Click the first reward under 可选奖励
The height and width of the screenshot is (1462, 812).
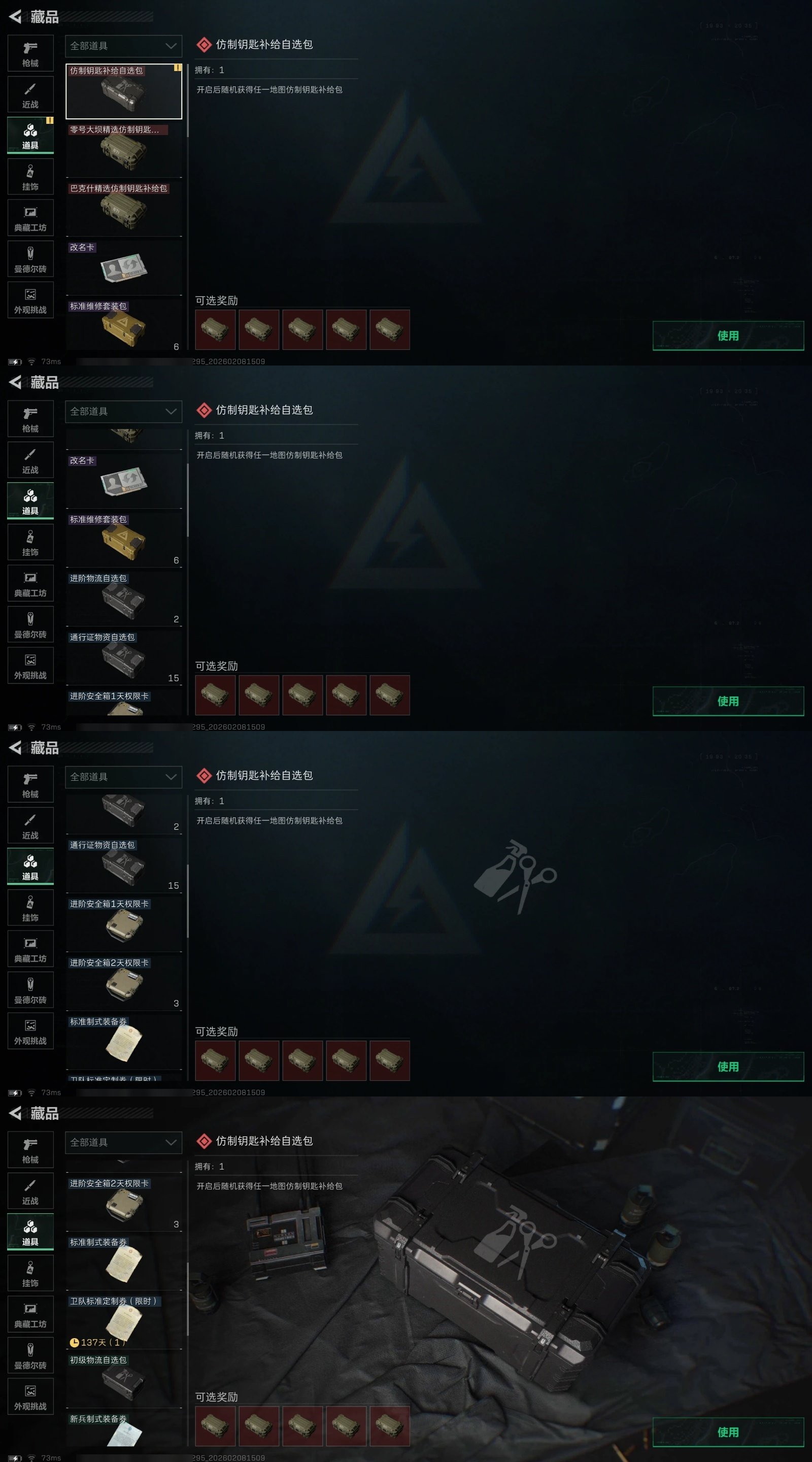216,330
